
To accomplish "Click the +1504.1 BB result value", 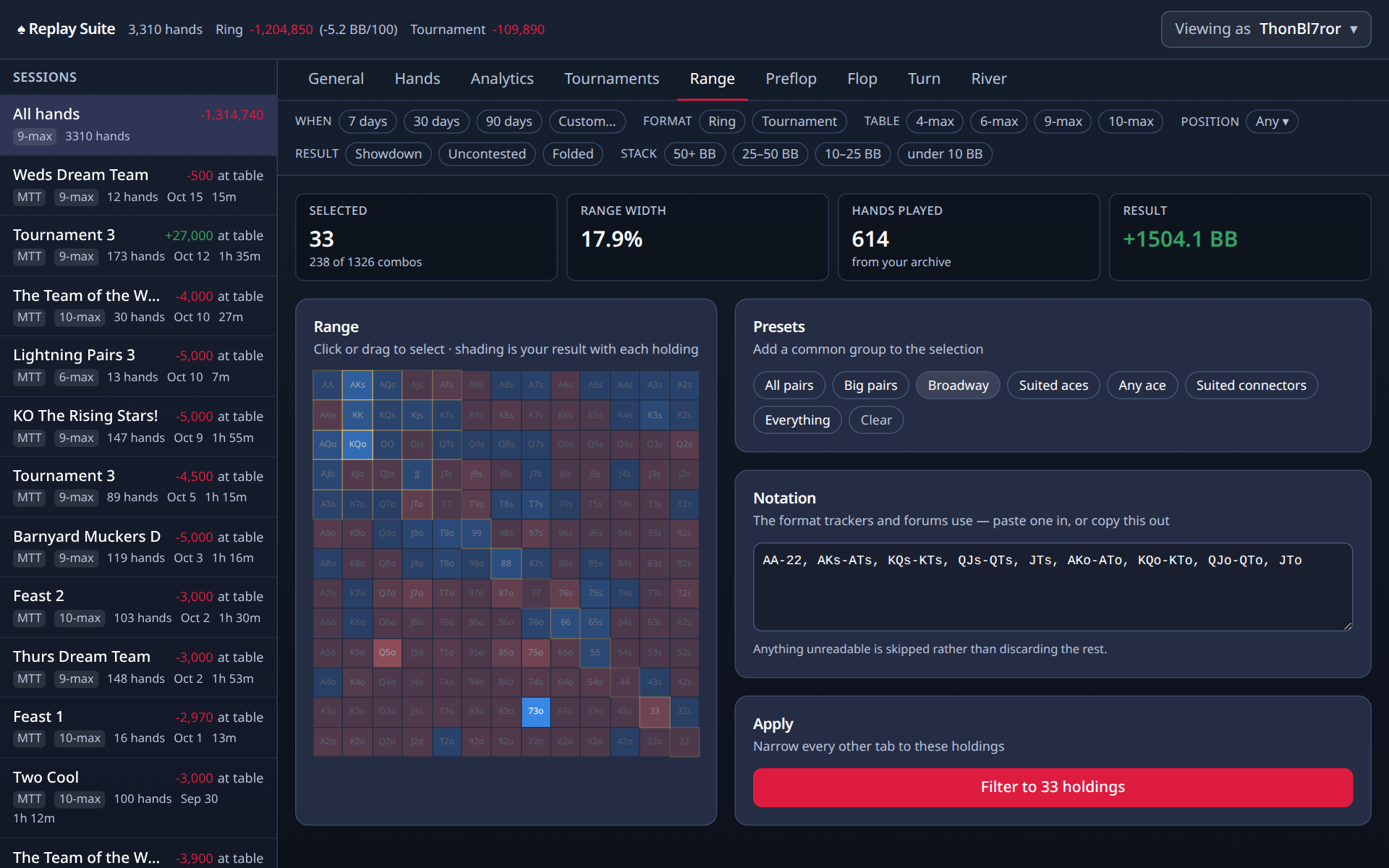I will [x=1180, y=239].
